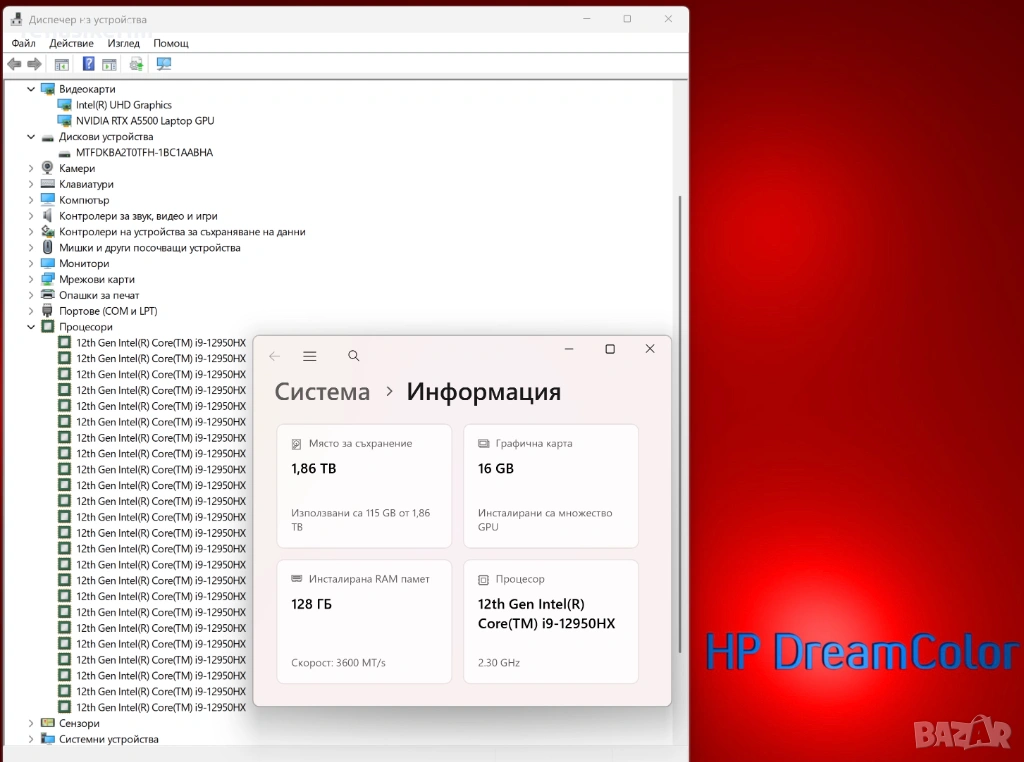1024x762 pixels.
Task: Click the show/hide console tree toolbar icon
Action: 61,64
